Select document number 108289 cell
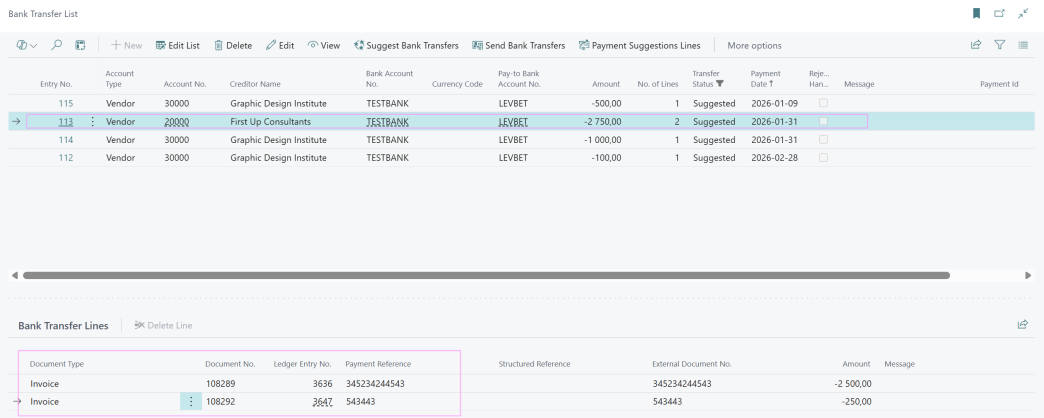This screenshot has width=1044, height=418. coord(220,384)
